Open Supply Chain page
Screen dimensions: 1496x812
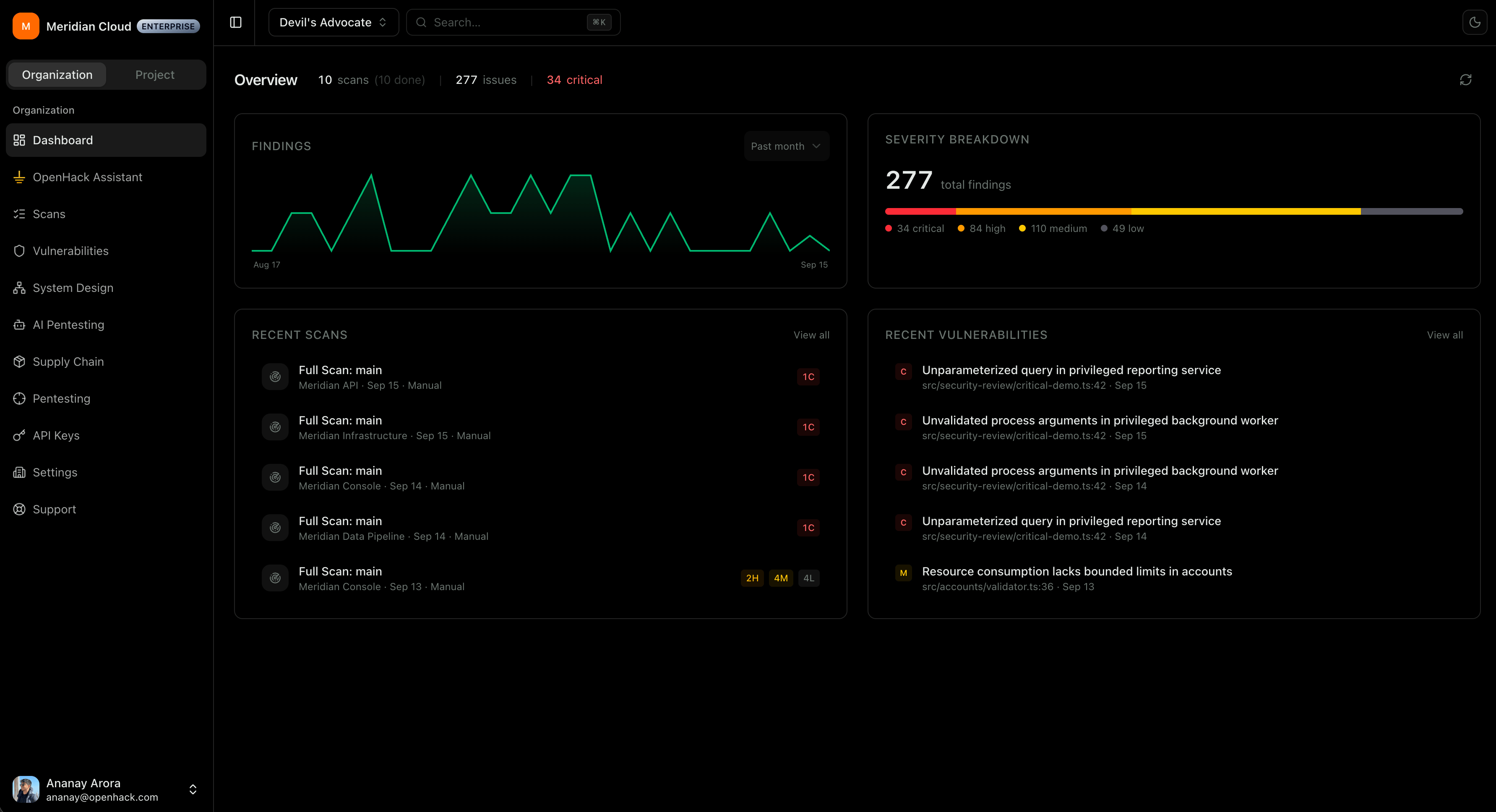click(x=106, y=362)
